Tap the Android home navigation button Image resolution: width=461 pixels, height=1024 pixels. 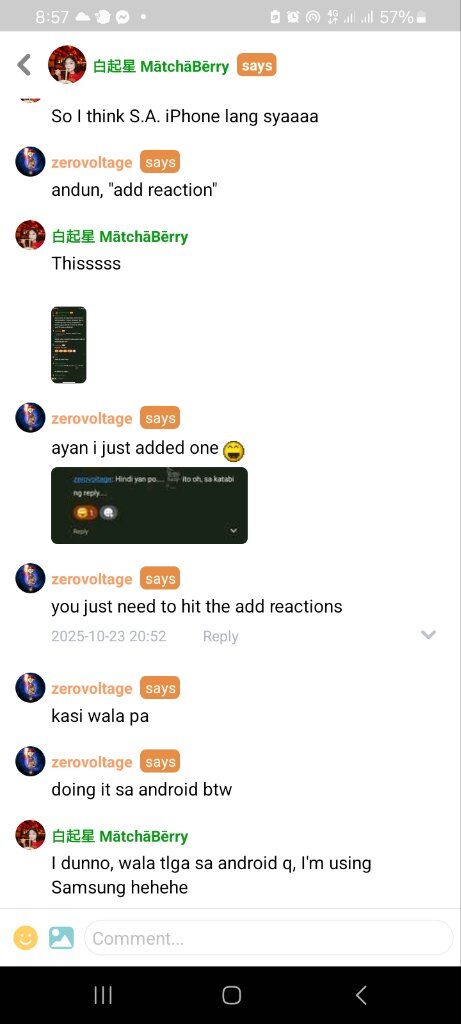coord(231,995)
